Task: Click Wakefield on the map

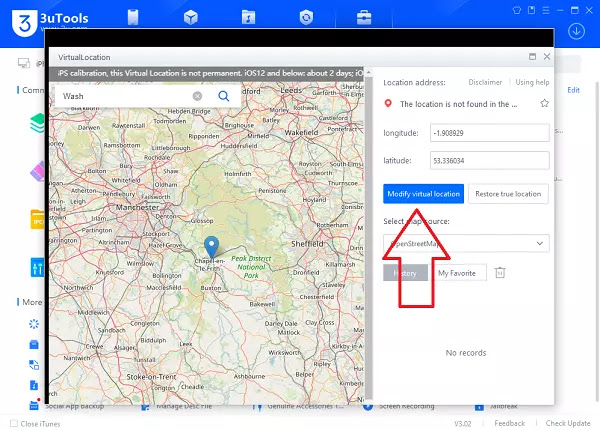Action: click(301, 132)
